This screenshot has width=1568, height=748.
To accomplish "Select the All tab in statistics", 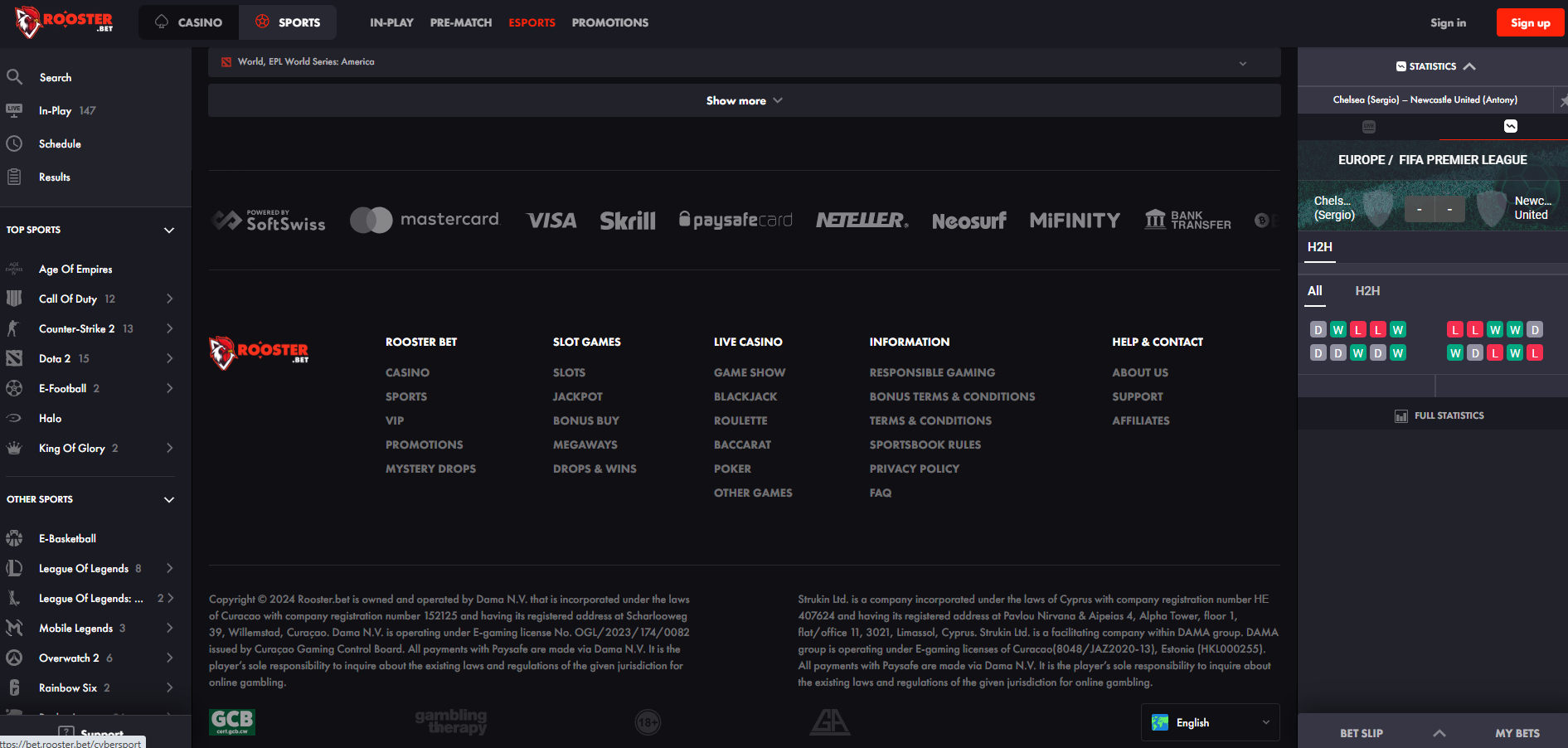I will tap(1315, 291).
